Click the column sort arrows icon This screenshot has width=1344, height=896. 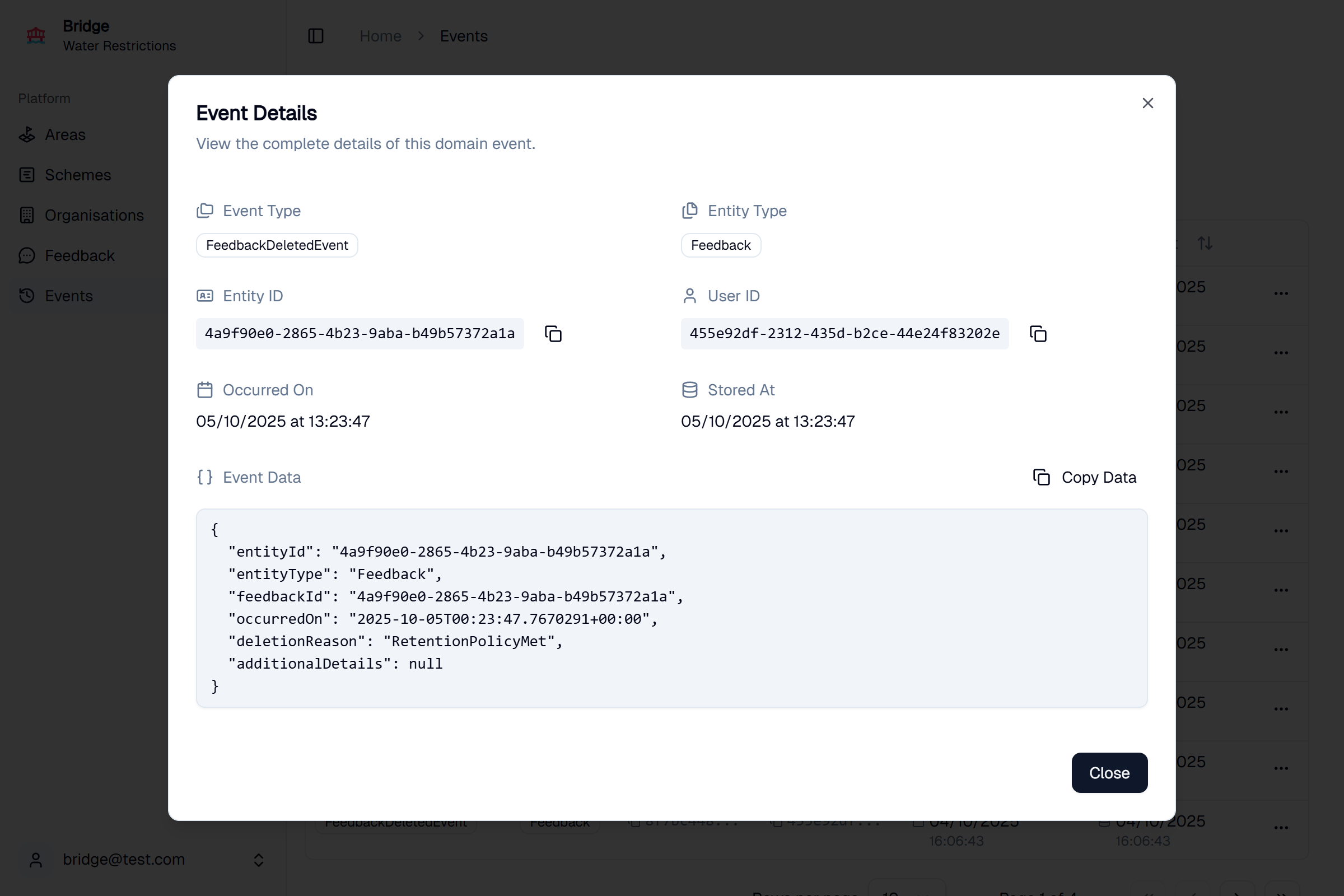point(1205,244)
